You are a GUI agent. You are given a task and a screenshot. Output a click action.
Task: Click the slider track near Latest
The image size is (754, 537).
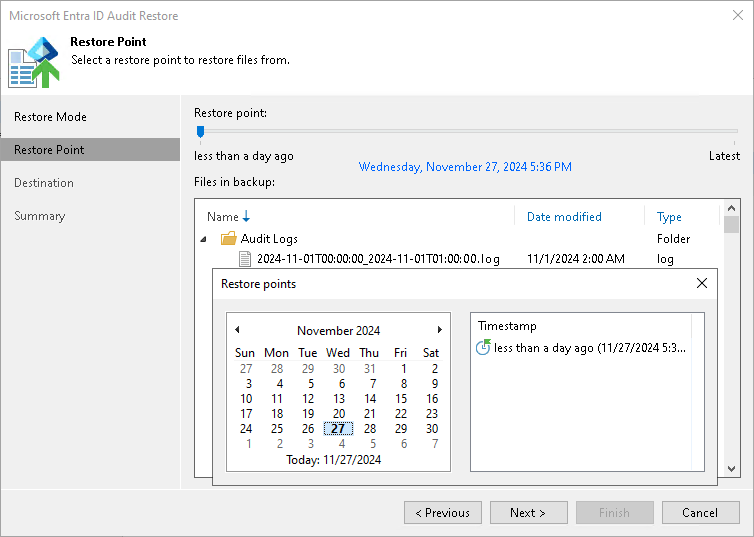point(734,131)
